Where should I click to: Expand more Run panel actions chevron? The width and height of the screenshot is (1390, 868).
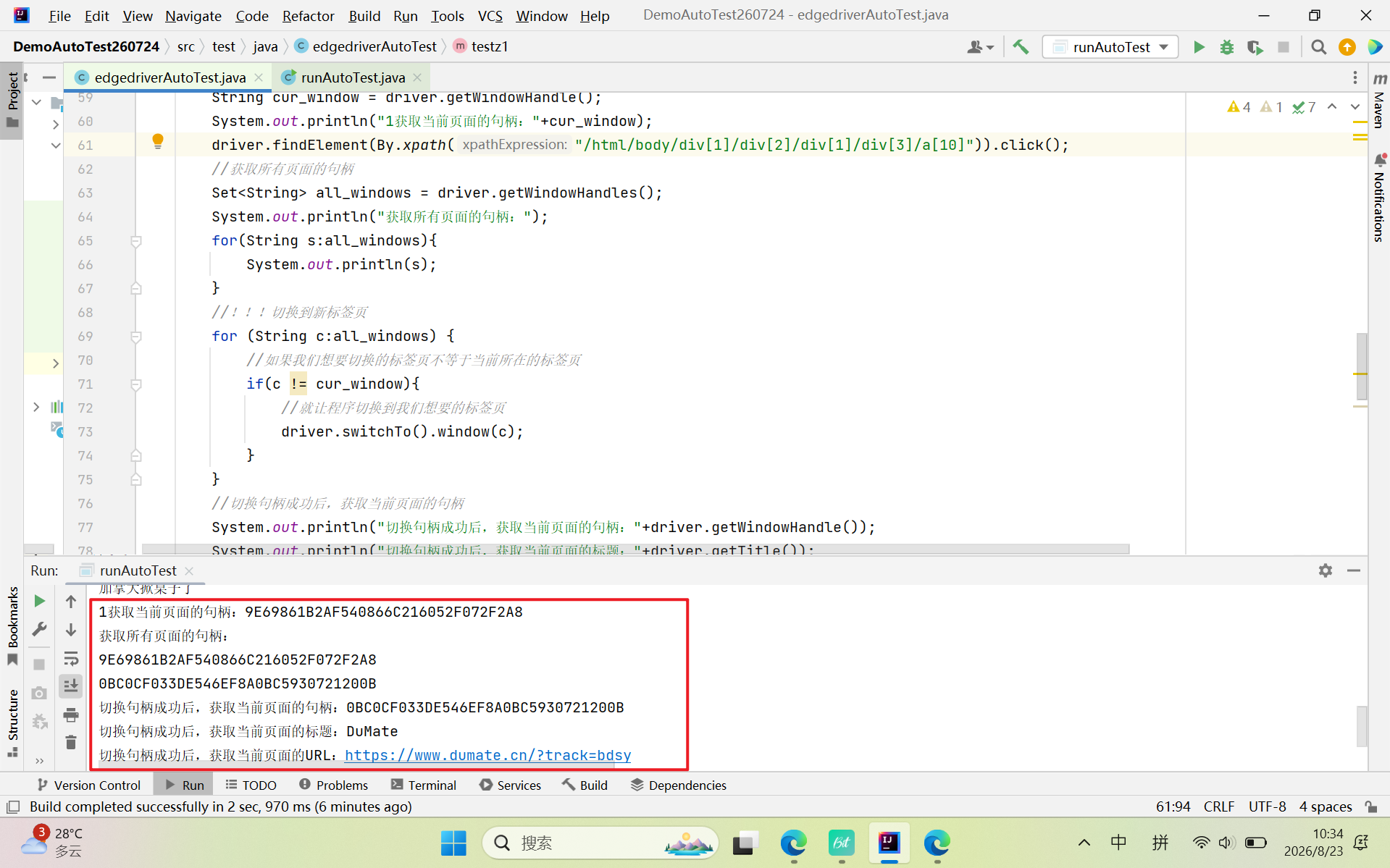click(39, 761)
